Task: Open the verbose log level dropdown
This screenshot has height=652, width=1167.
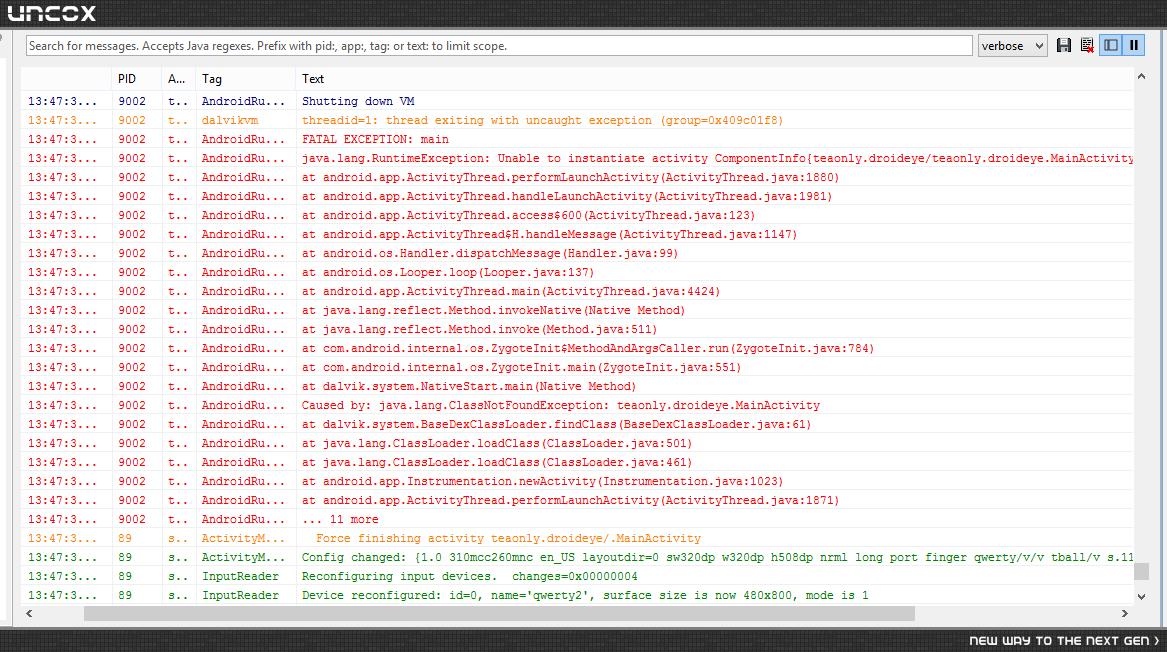Action: pos(1012,45)
